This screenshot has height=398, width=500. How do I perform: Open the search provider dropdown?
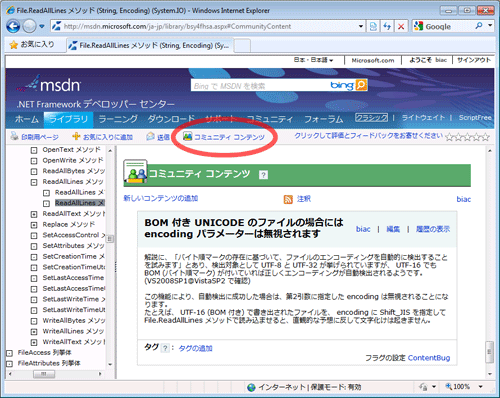pos(490,25)
